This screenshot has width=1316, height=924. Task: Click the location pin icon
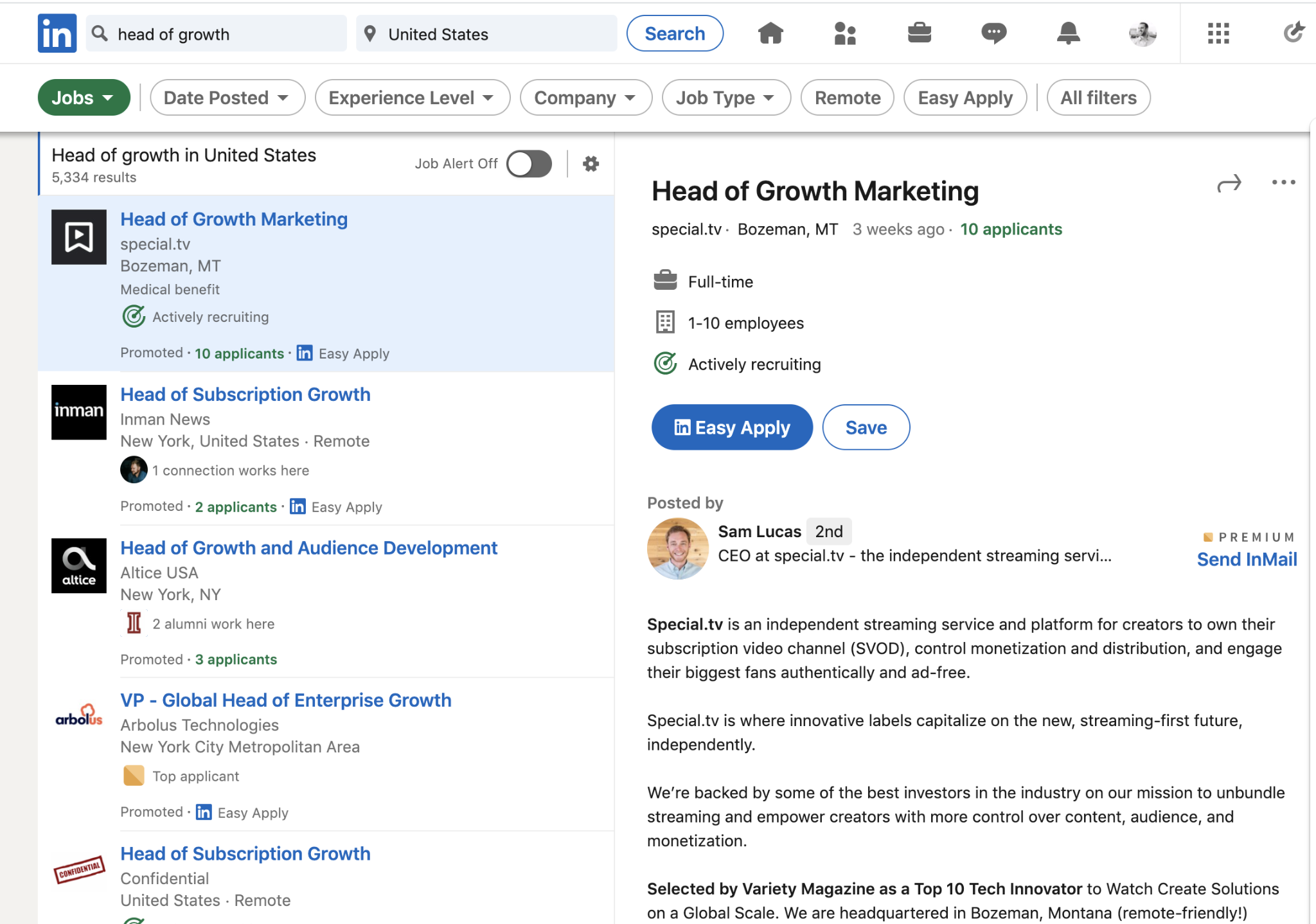(x=369, y=33)
